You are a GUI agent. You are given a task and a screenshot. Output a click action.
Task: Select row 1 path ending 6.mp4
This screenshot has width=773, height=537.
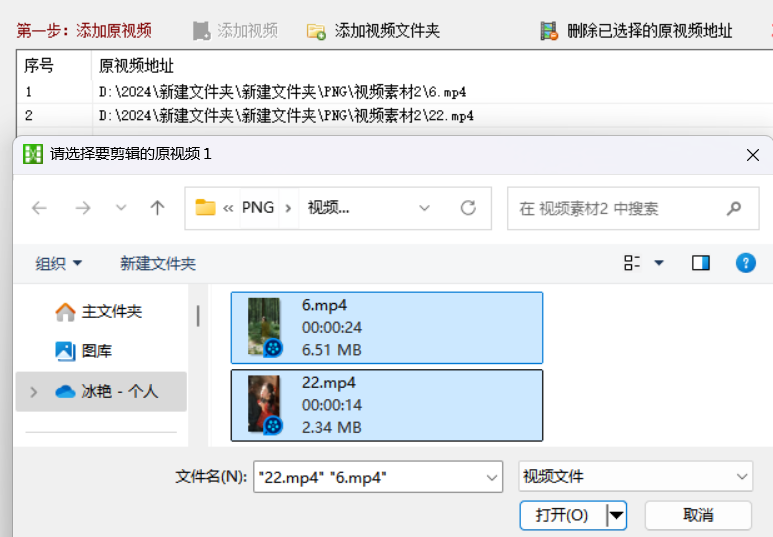(282, 92)
